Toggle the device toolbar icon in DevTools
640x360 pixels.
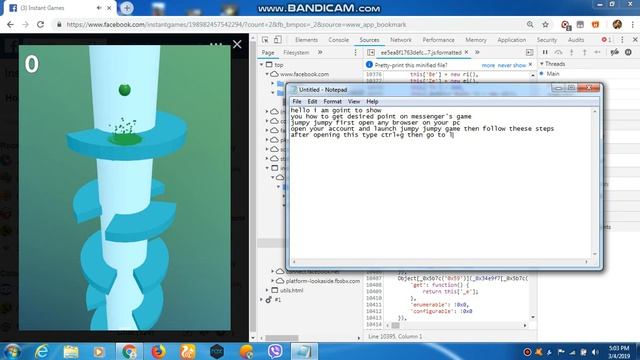click(278, 40)
